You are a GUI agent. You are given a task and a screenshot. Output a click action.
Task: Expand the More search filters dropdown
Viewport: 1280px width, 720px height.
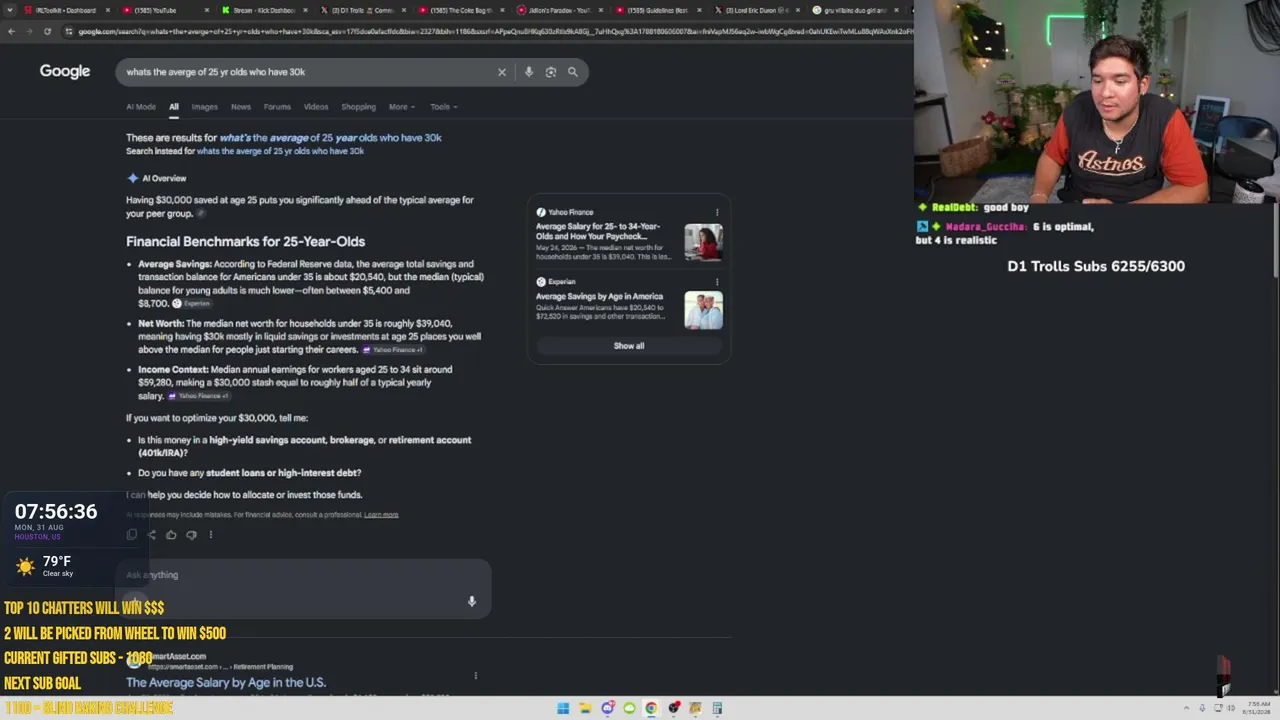coord(401,107)
